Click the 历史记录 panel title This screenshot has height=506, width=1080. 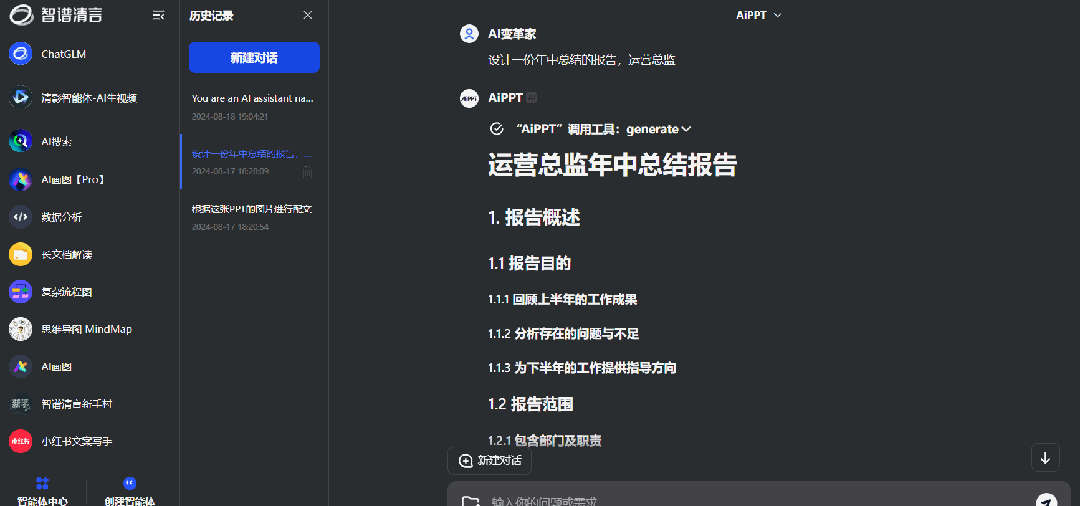[x=211, y=16]
